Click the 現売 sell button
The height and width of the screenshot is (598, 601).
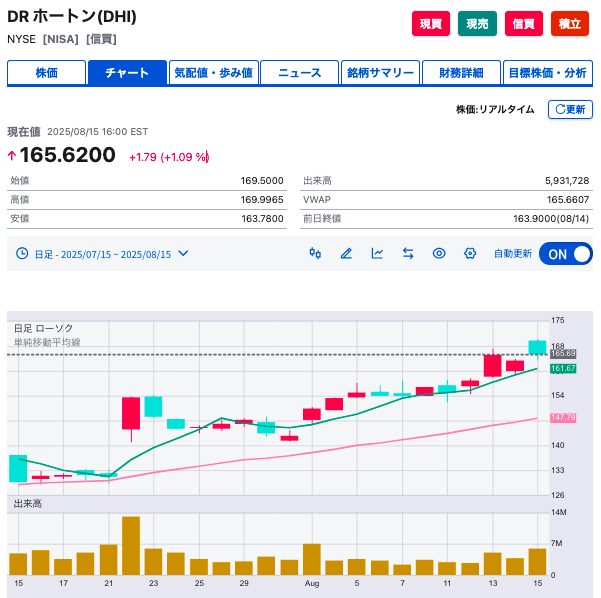tap(477, 24)
